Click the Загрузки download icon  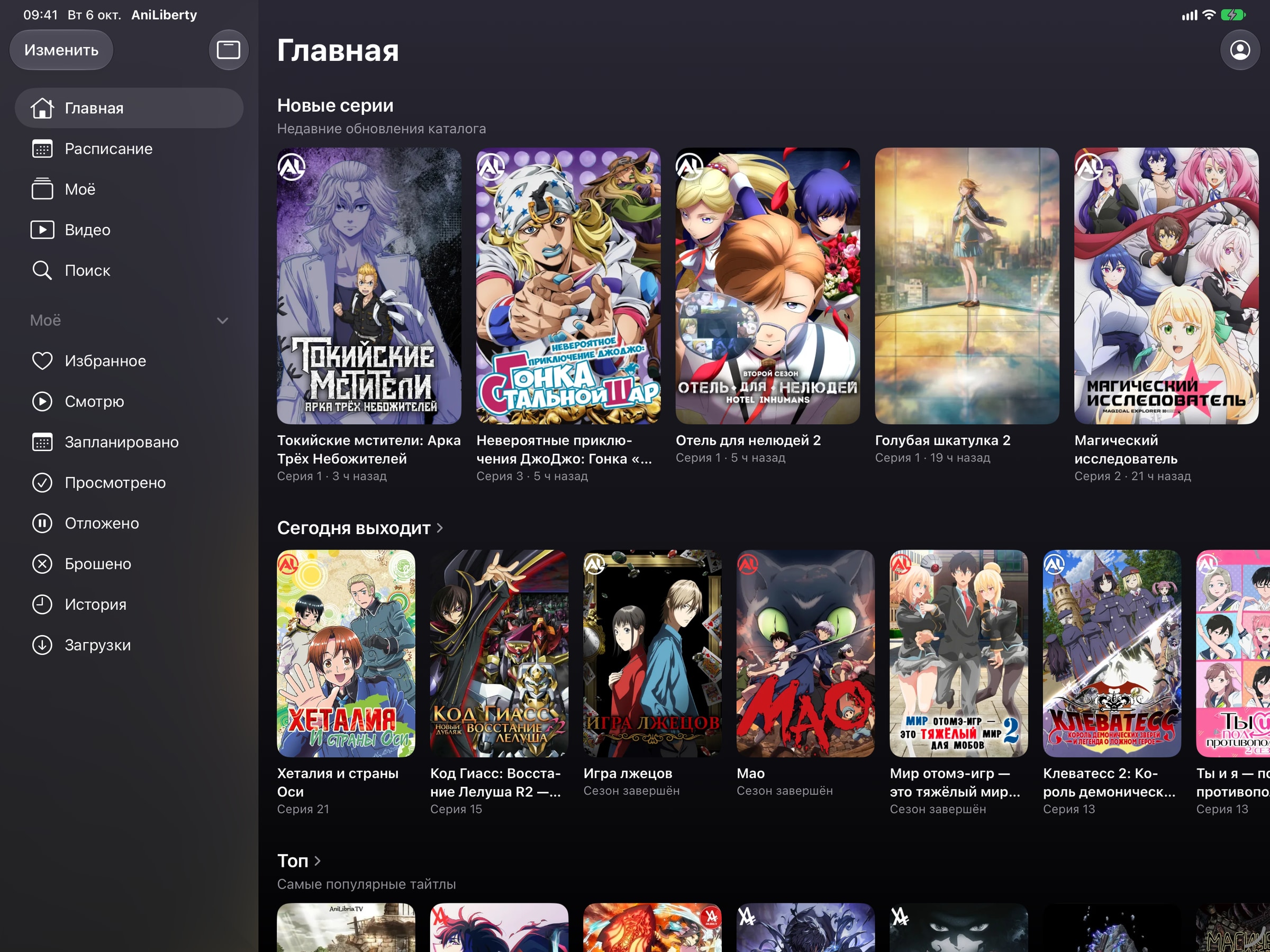click(42, 644)
